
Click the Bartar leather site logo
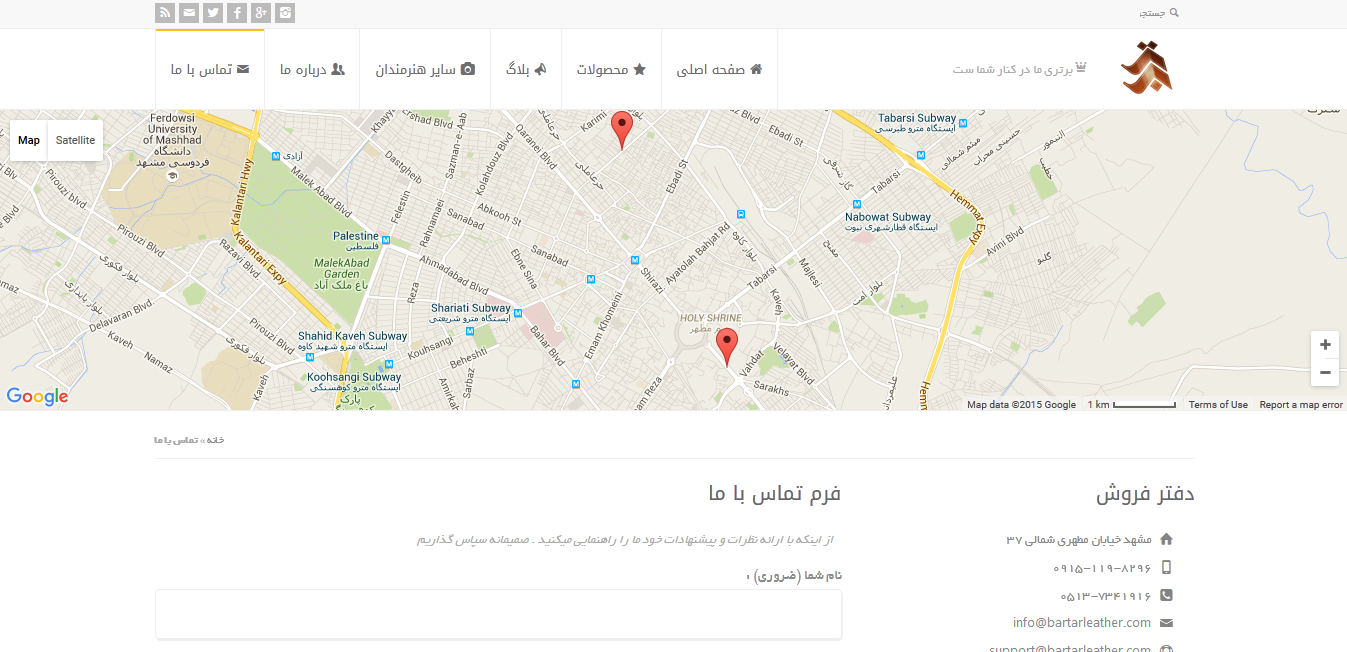(x=1146, y=68)
